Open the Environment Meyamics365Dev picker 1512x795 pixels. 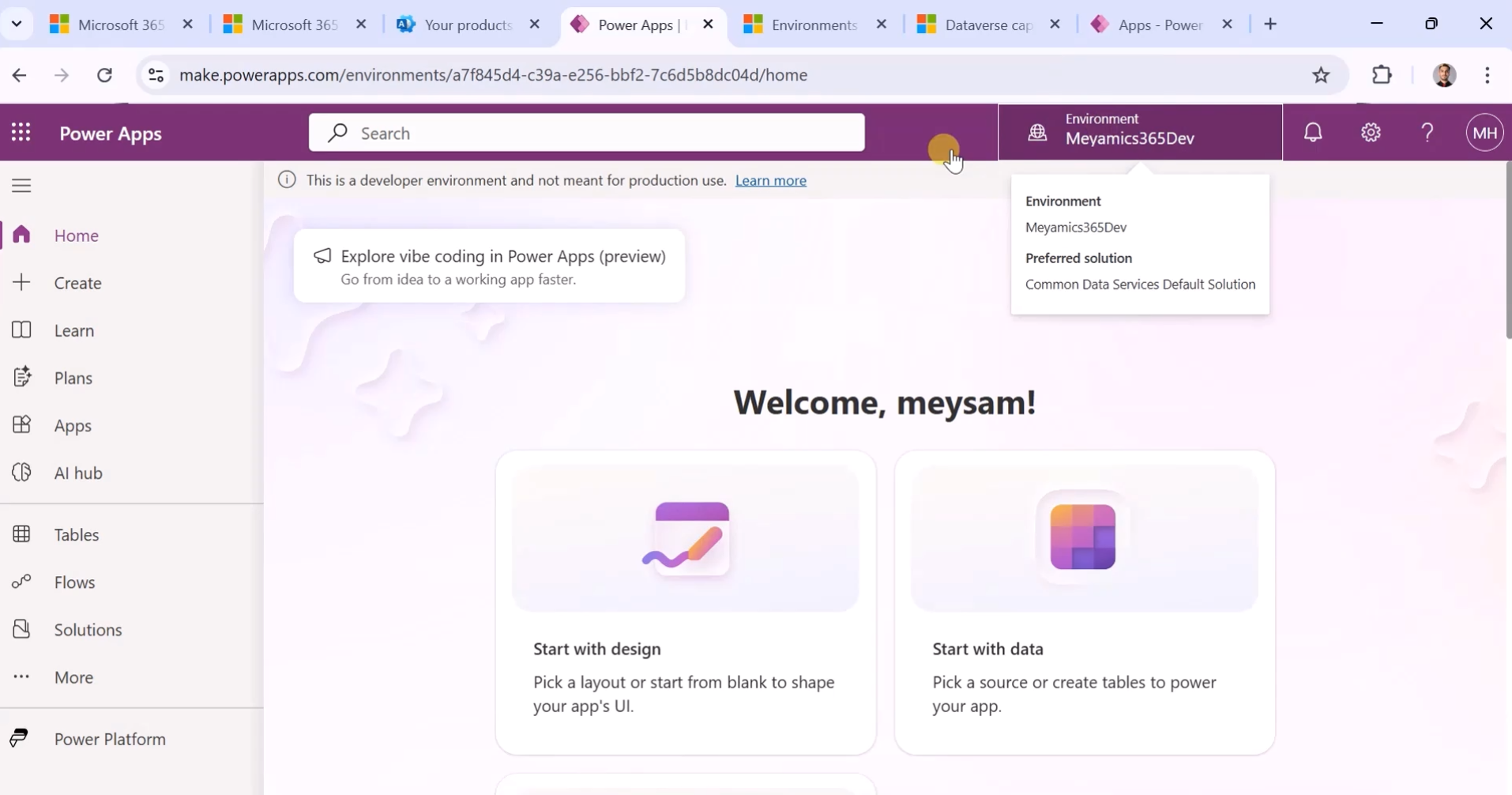tap(1140, 132)
